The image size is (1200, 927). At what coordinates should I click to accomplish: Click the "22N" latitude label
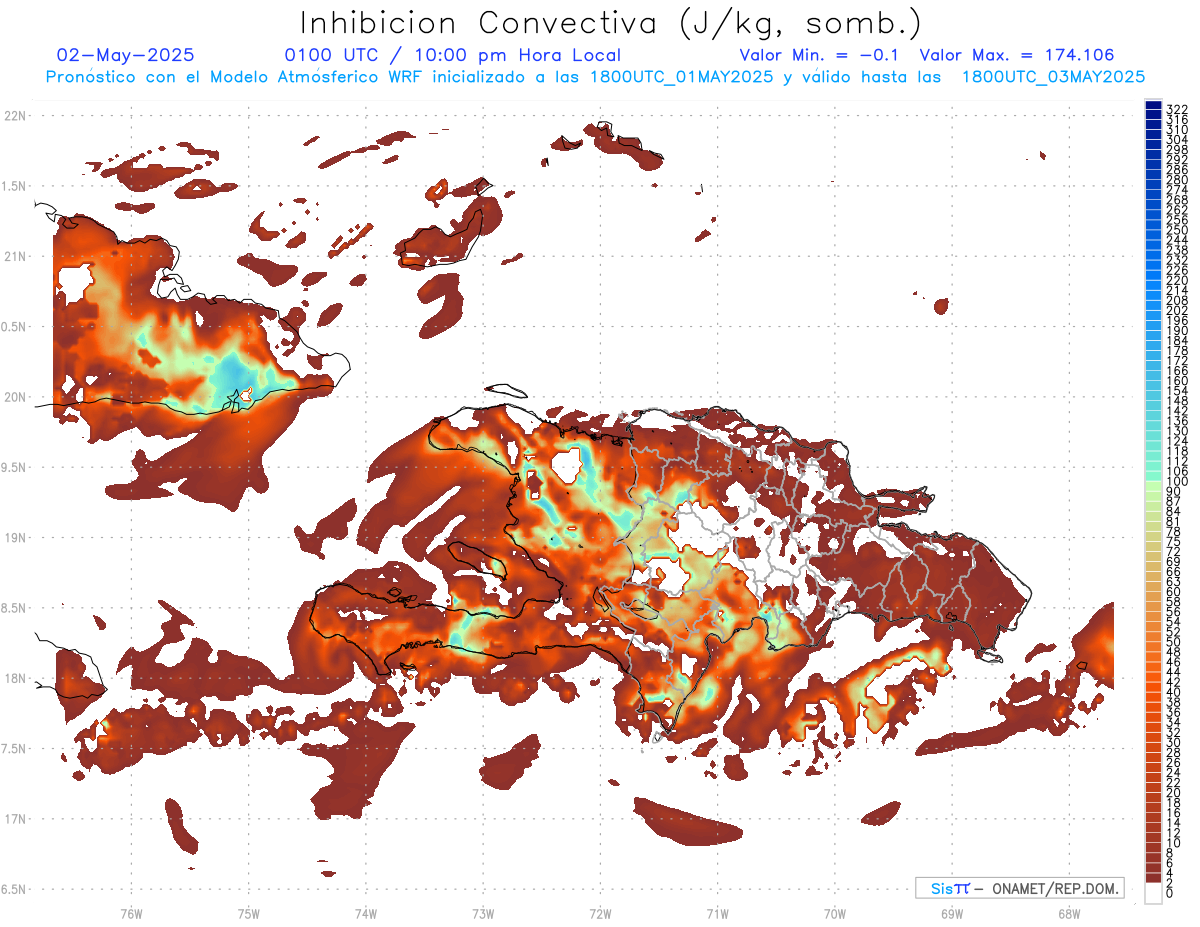(x=14, y=116)
